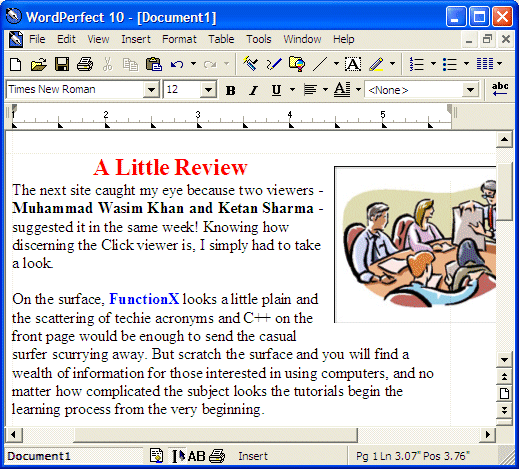Click the Columns icon
Image resolution: width=519 pixels, height=469 pixels.
coord(485,63)
